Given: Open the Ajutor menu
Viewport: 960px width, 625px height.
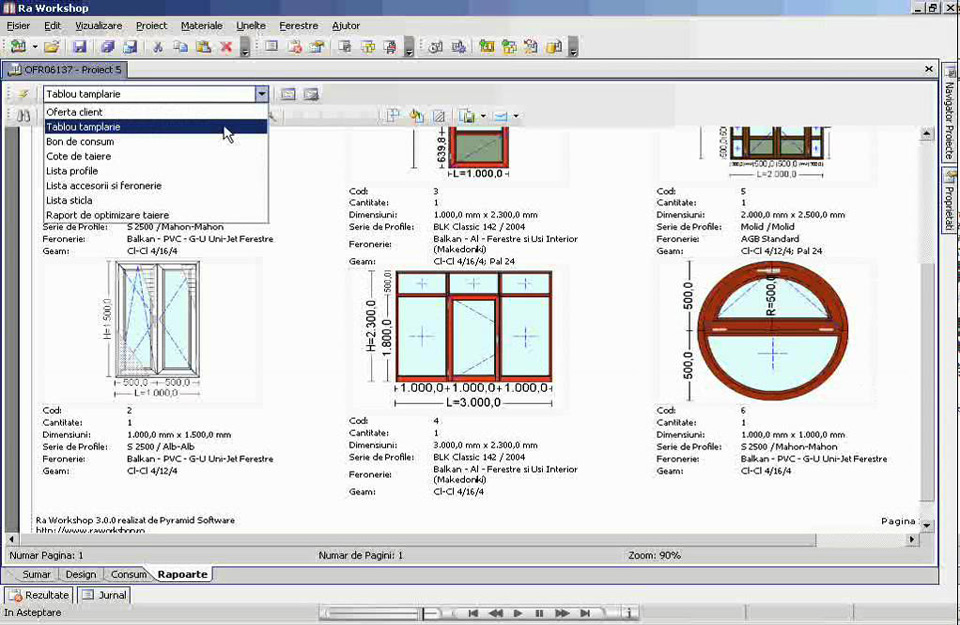Looking at the screenshot, I should click(x=346, y=26).
